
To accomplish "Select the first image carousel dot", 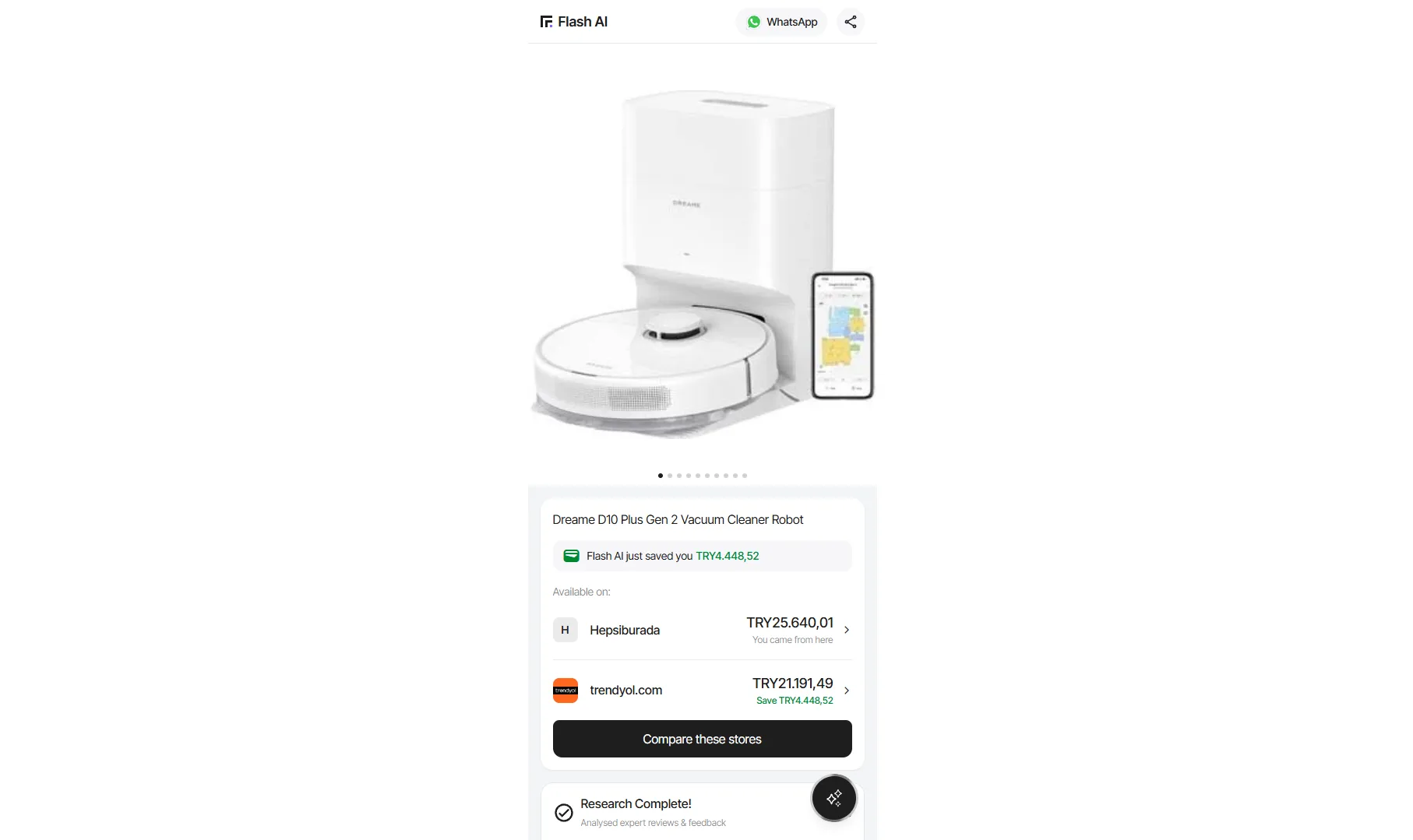I will click(x=661, y=476).
